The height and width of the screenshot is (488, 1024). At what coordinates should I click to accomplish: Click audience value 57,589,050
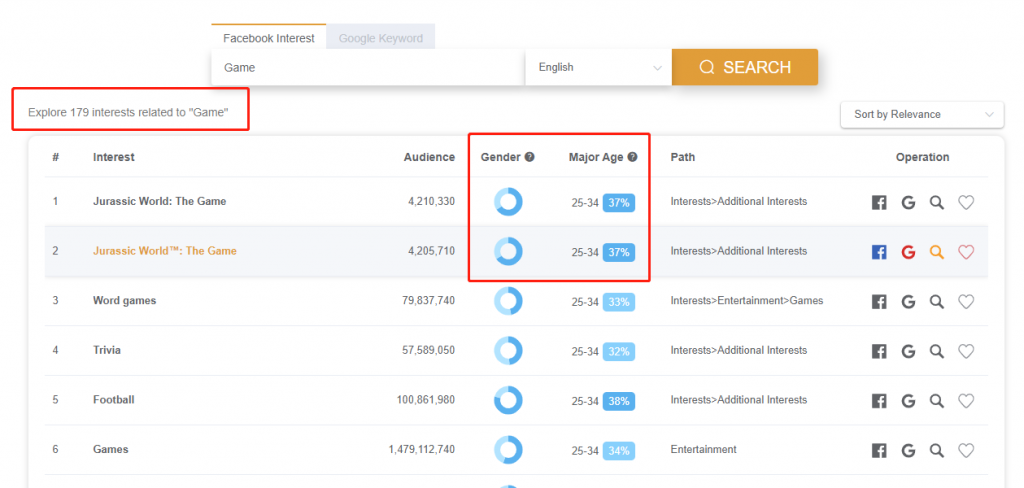tap(428, 350)
